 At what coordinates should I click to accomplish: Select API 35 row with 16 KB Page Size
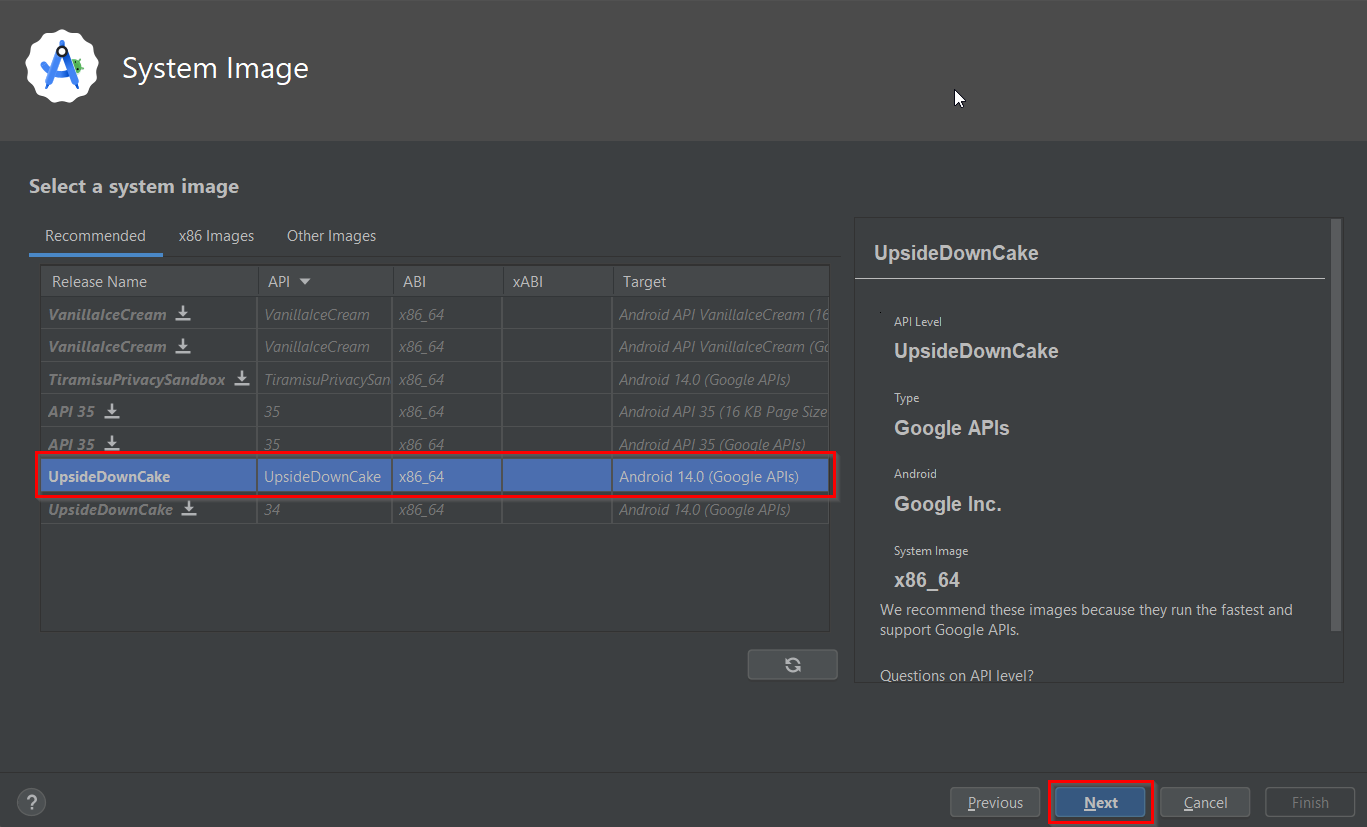[x=435, y=411]
